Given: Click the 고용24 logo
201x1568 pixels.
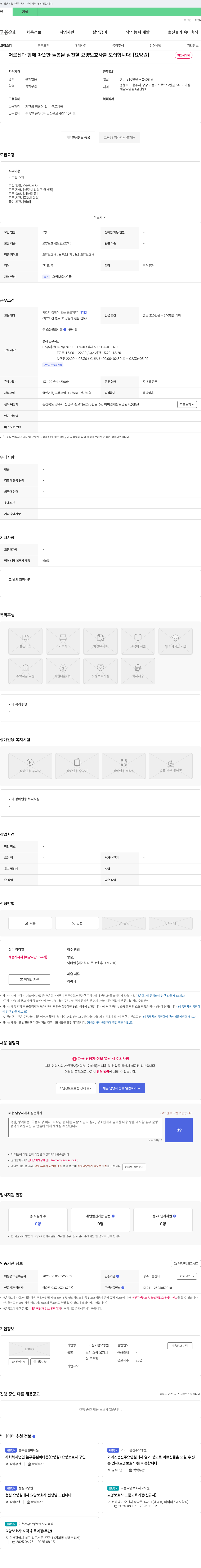Looking at the screenshot, I should pyautogui.click(x=8, y=32).
